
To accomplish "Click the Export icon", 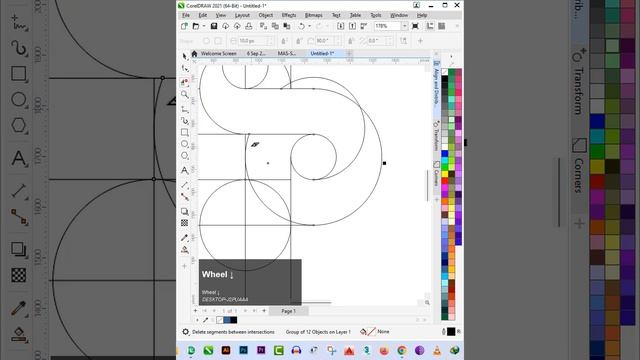I will (x=352, y=26).
